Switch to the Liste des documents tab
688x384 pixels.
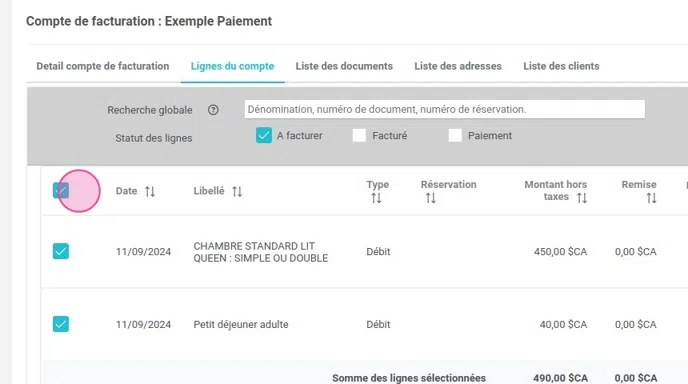[344, 66]
